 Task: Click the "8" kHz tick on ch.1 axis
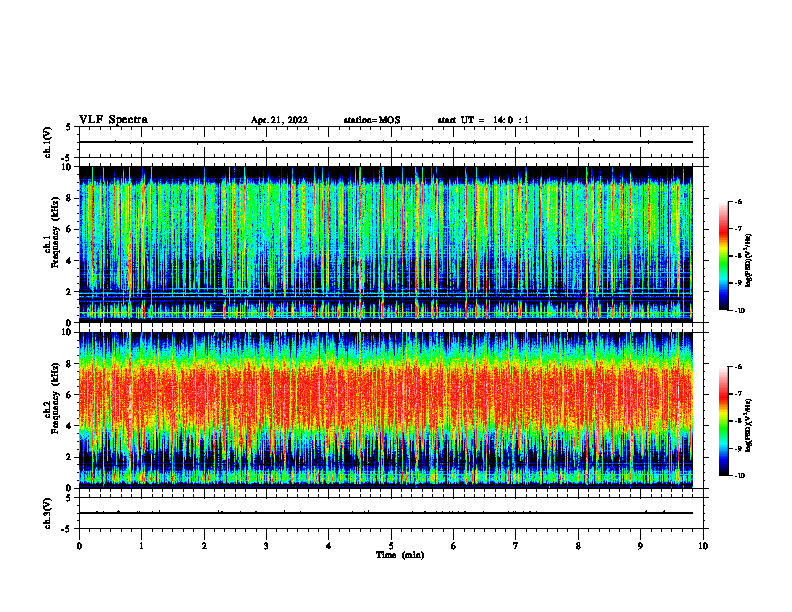click(70, 198)
